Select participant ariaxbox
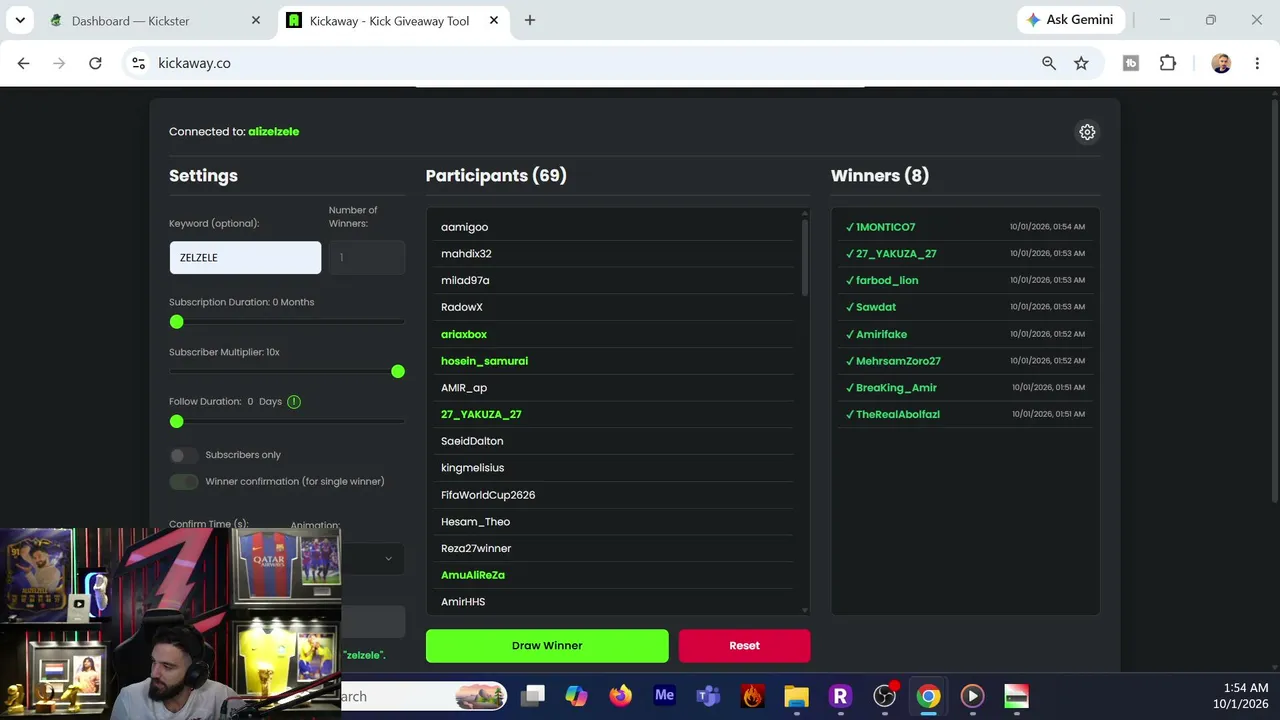The image size is (1280, 720). pyautogui.click(x=464, y=334)
